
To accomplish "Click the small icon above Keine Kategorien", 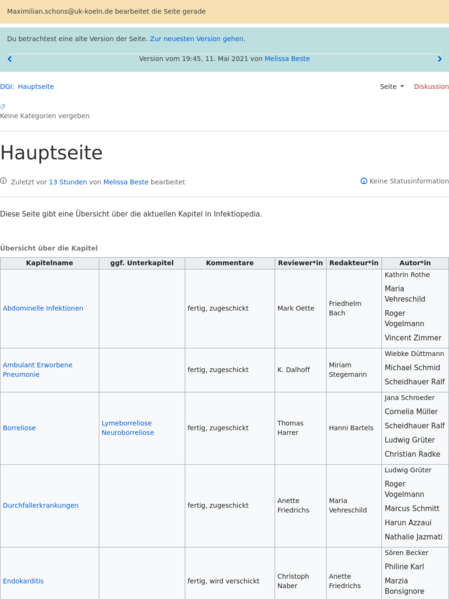I will 3,107.
